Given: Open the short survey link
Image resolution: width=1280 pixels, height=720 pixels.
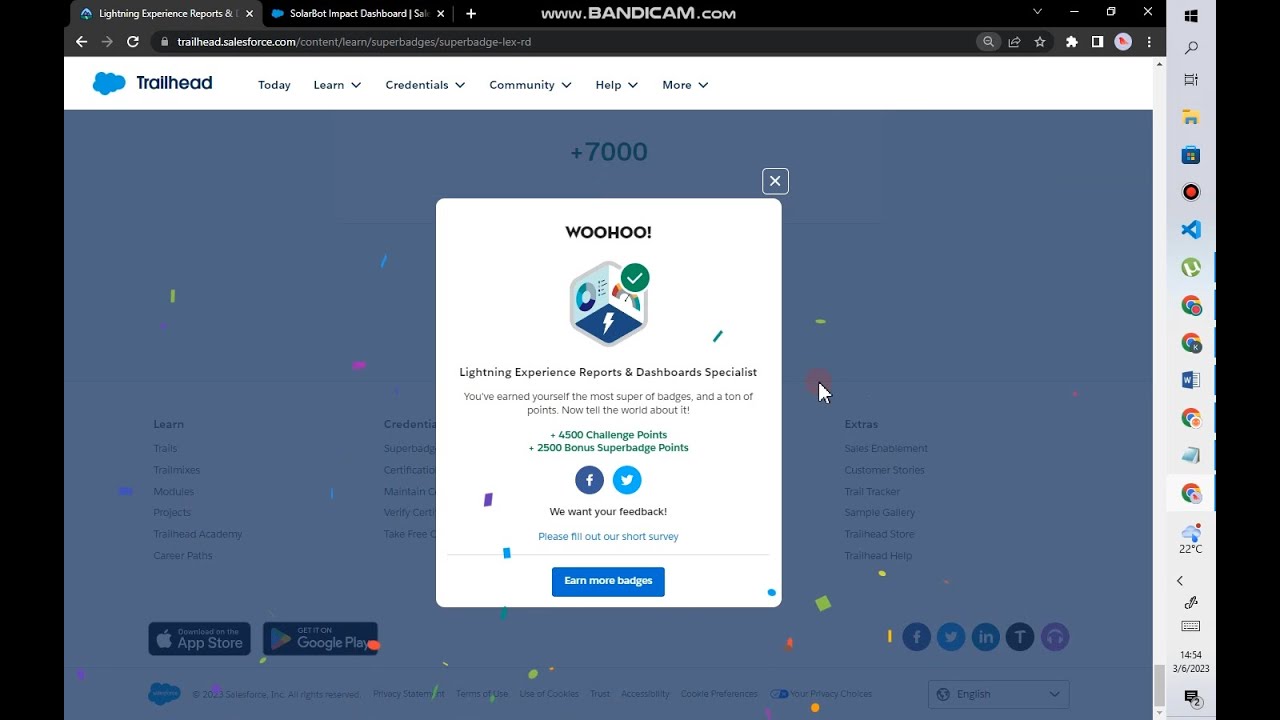Looking at the screenshot, I should coord(608,537).
